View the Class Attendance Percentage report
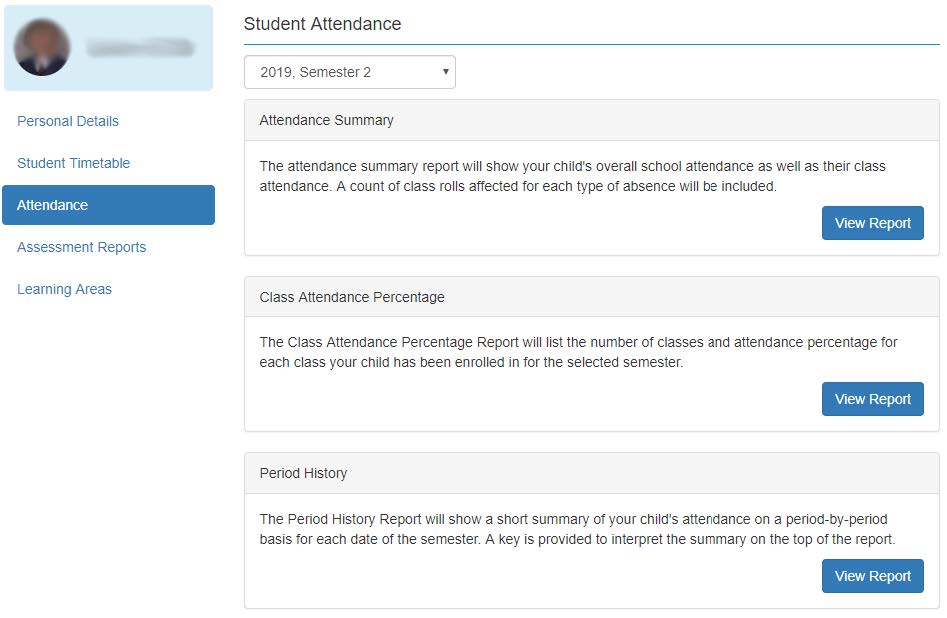Viewport: 947px width, 618px height. tap(872, 399)
